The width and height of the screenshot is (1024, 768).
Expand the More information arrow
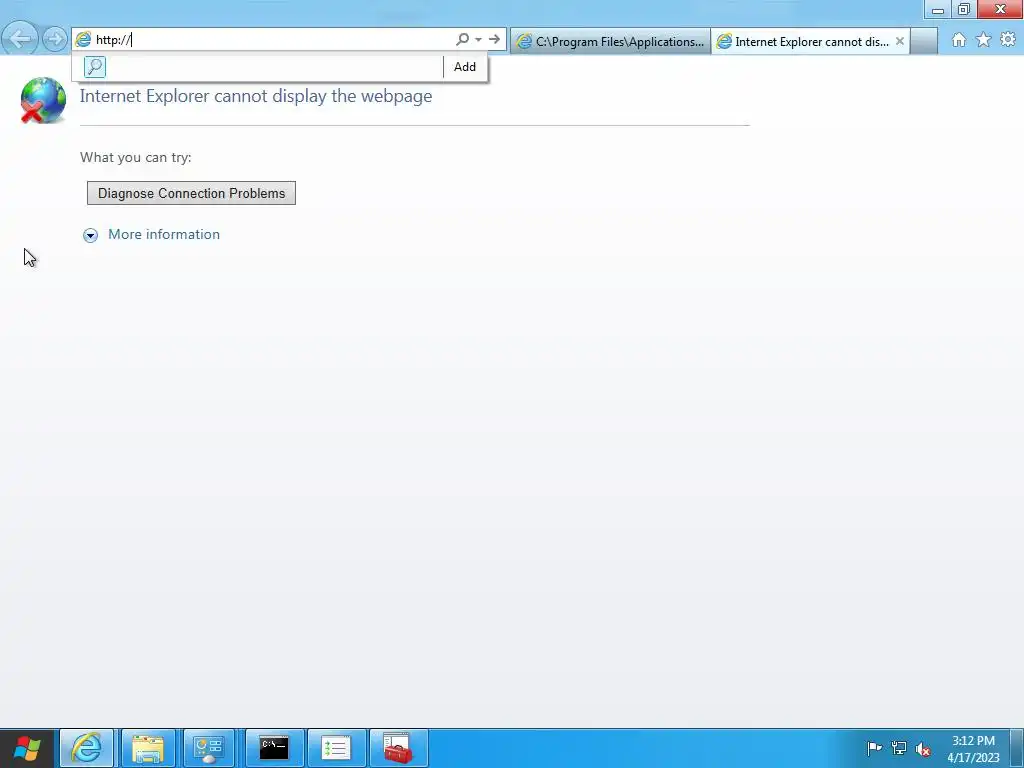pyautogui.click(x=90, y=235)
